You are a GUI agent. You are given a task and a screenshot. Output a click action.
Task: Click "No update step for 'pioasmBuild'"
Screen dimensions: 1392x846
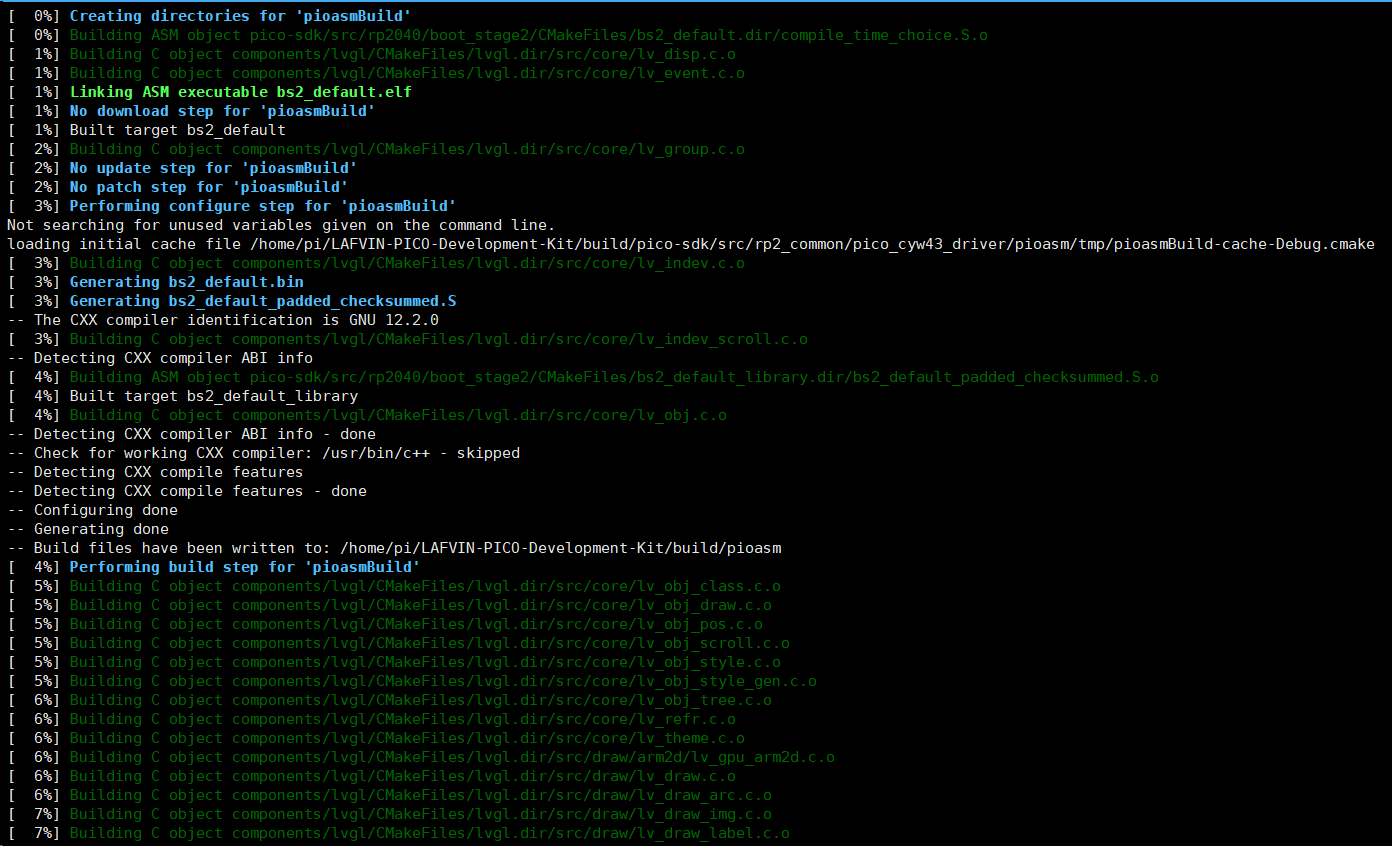[x=213, y=168]
